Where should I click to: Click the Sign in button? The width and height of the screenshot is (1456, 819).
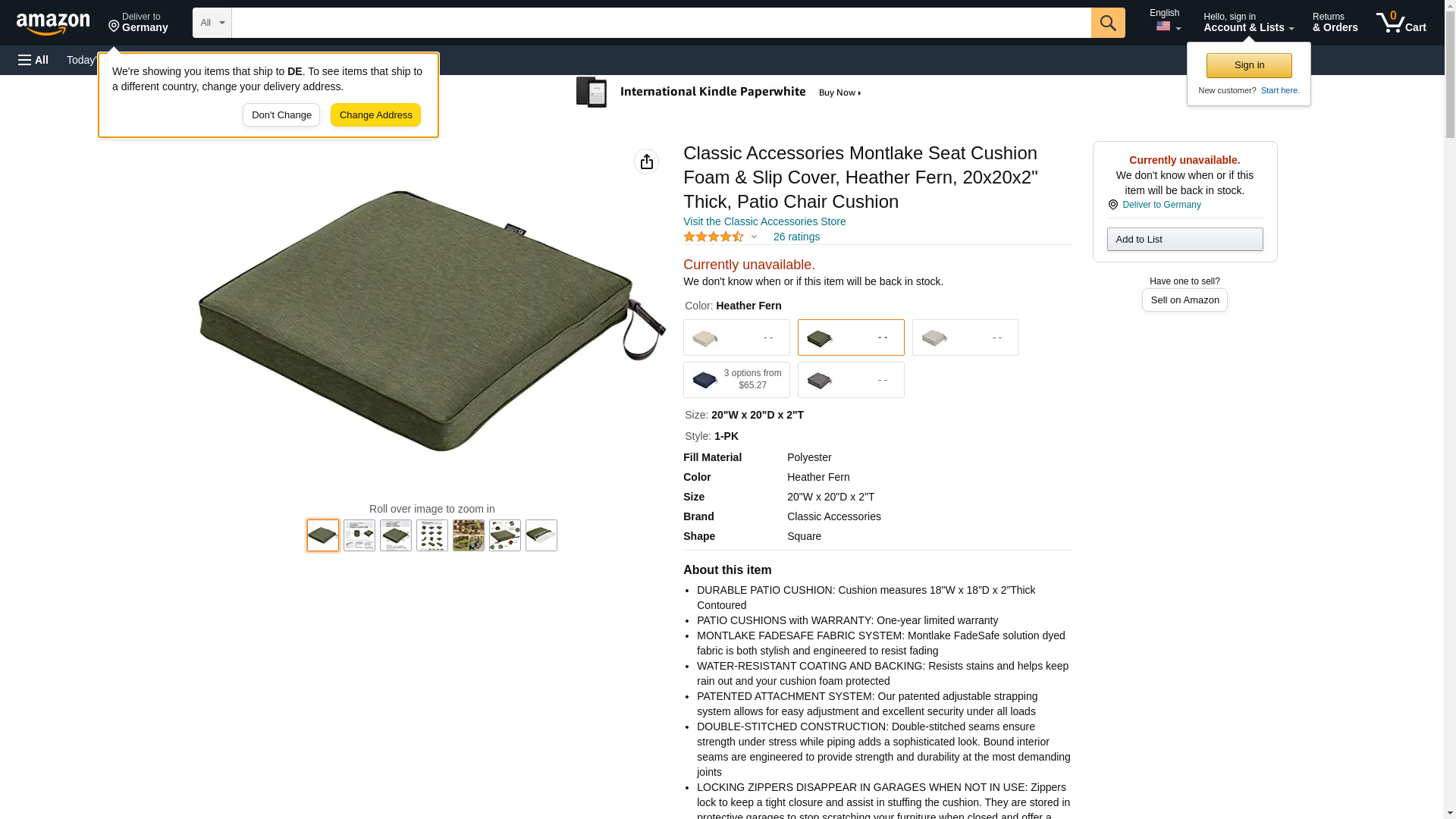coord(1249,65)
